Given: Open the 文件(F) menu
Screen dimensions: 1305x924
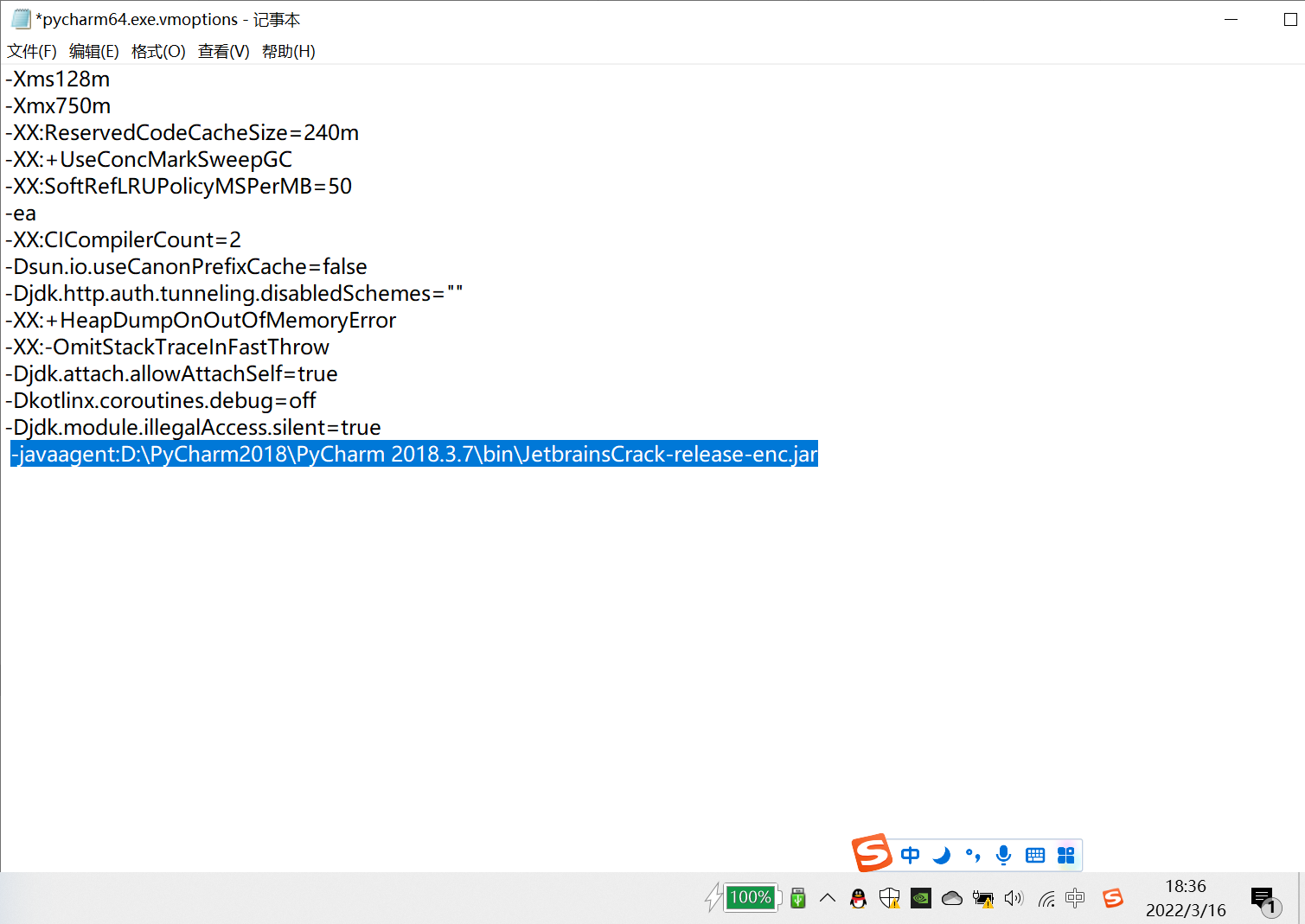Looking at the screenshot, I should 32,51.
